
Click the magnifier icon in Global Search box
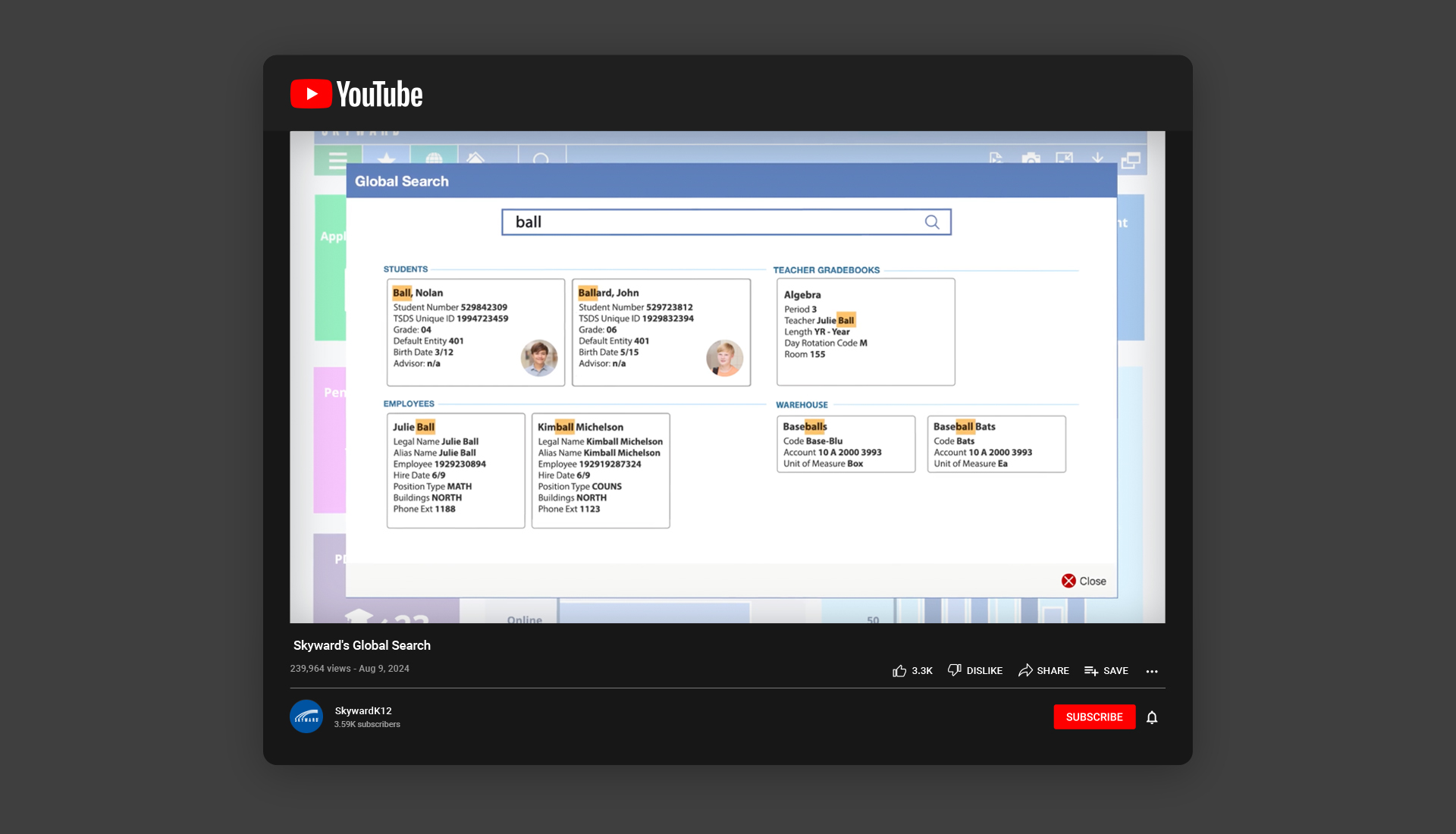tap(932, 222)
